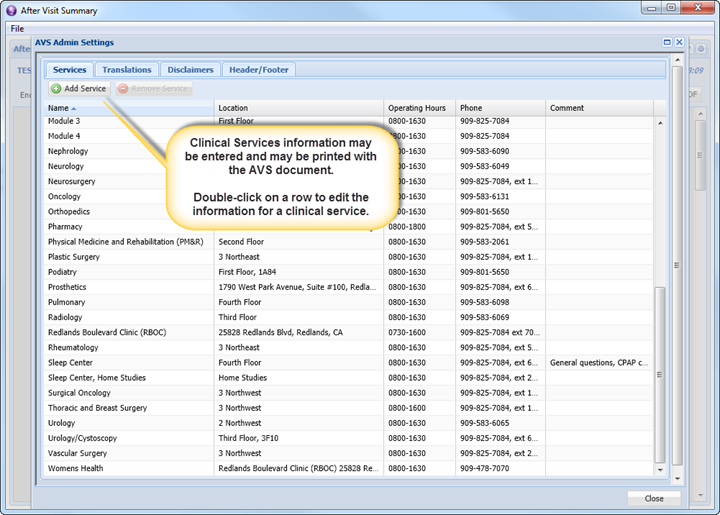Sort by the Comment column header
720x515 pixels.
tap(599, 108)
